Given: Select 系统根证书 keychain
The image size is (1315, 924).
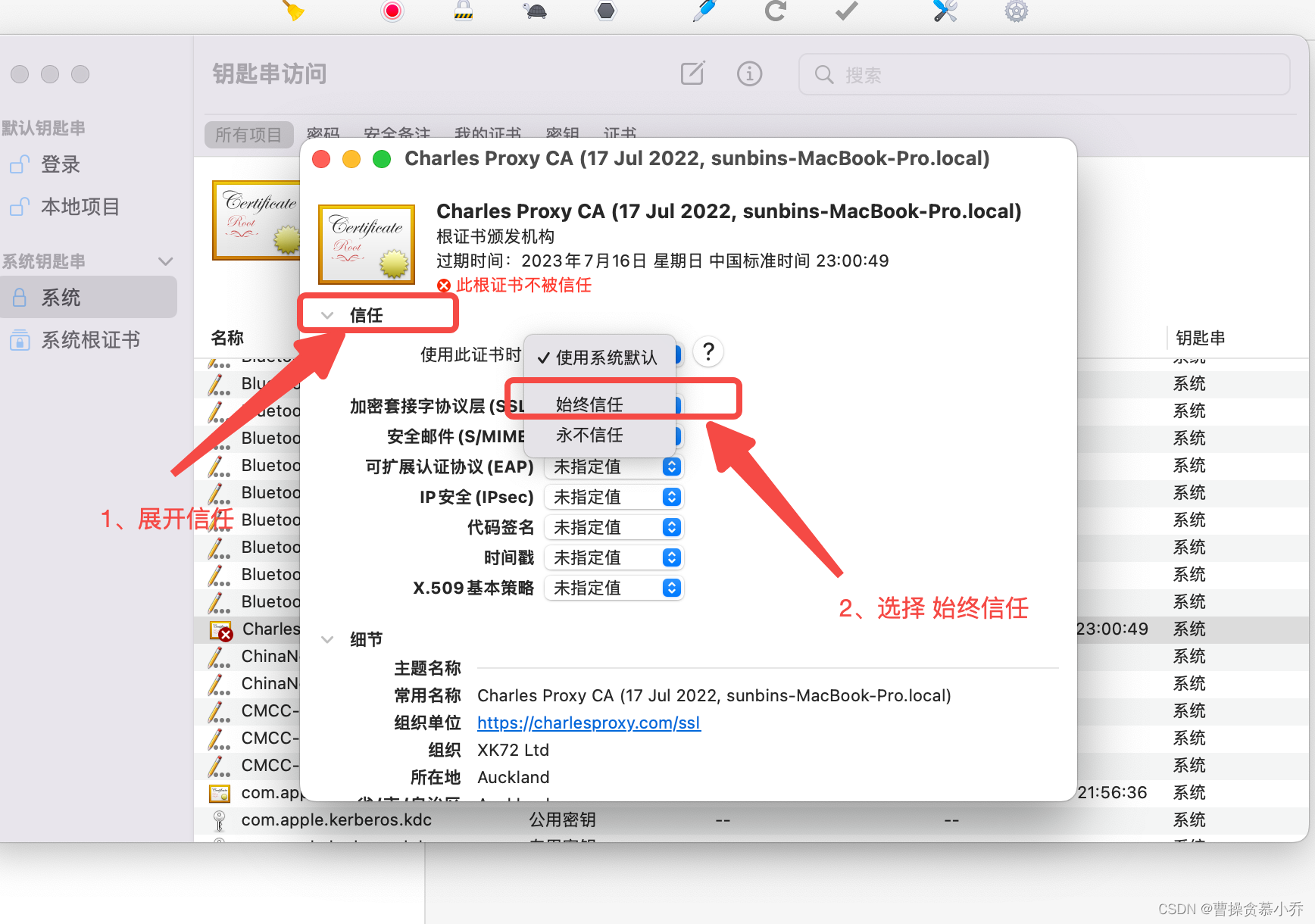Looking at the screenshot, I should 89,340.
